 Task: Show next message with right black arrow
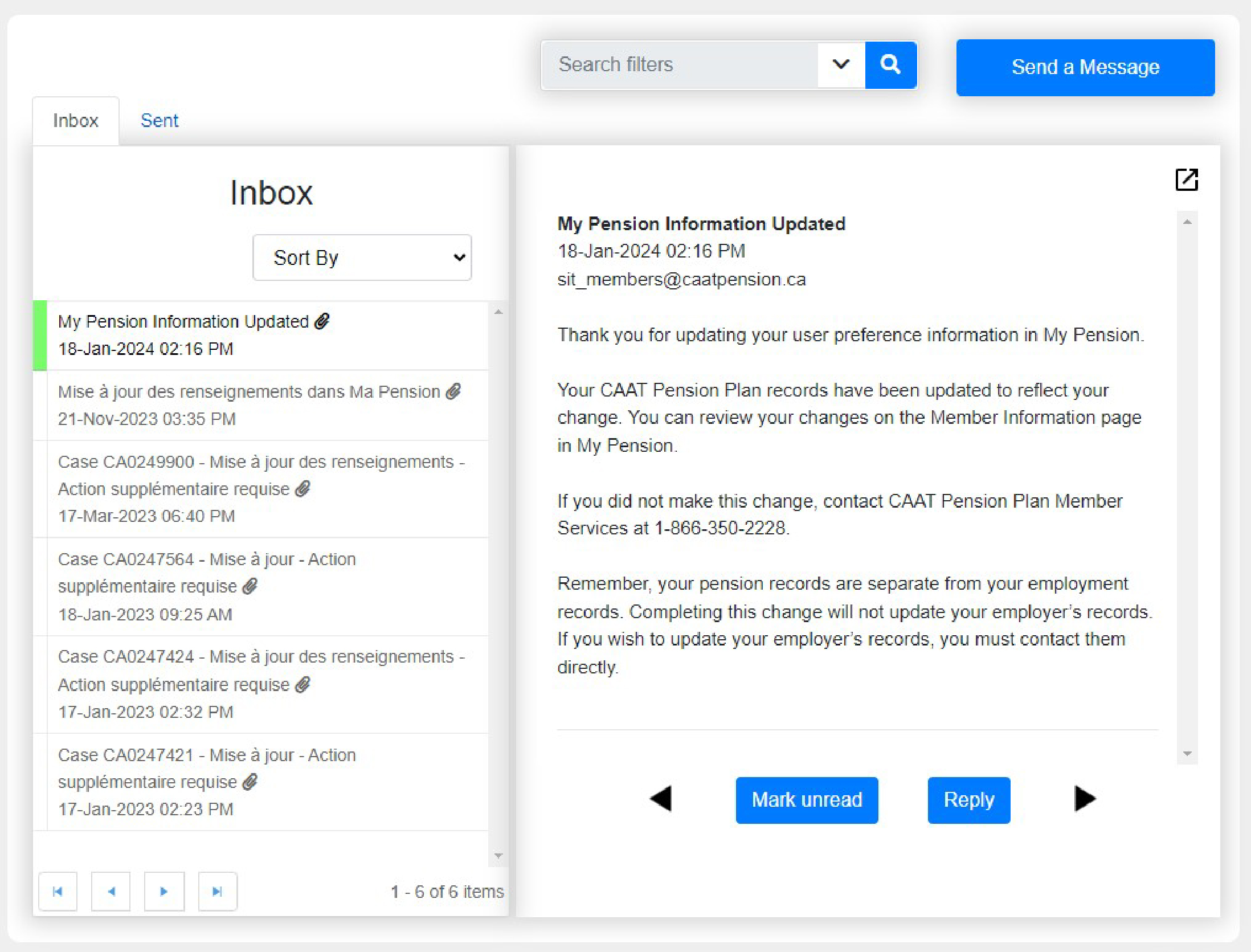coord(1085,799)
